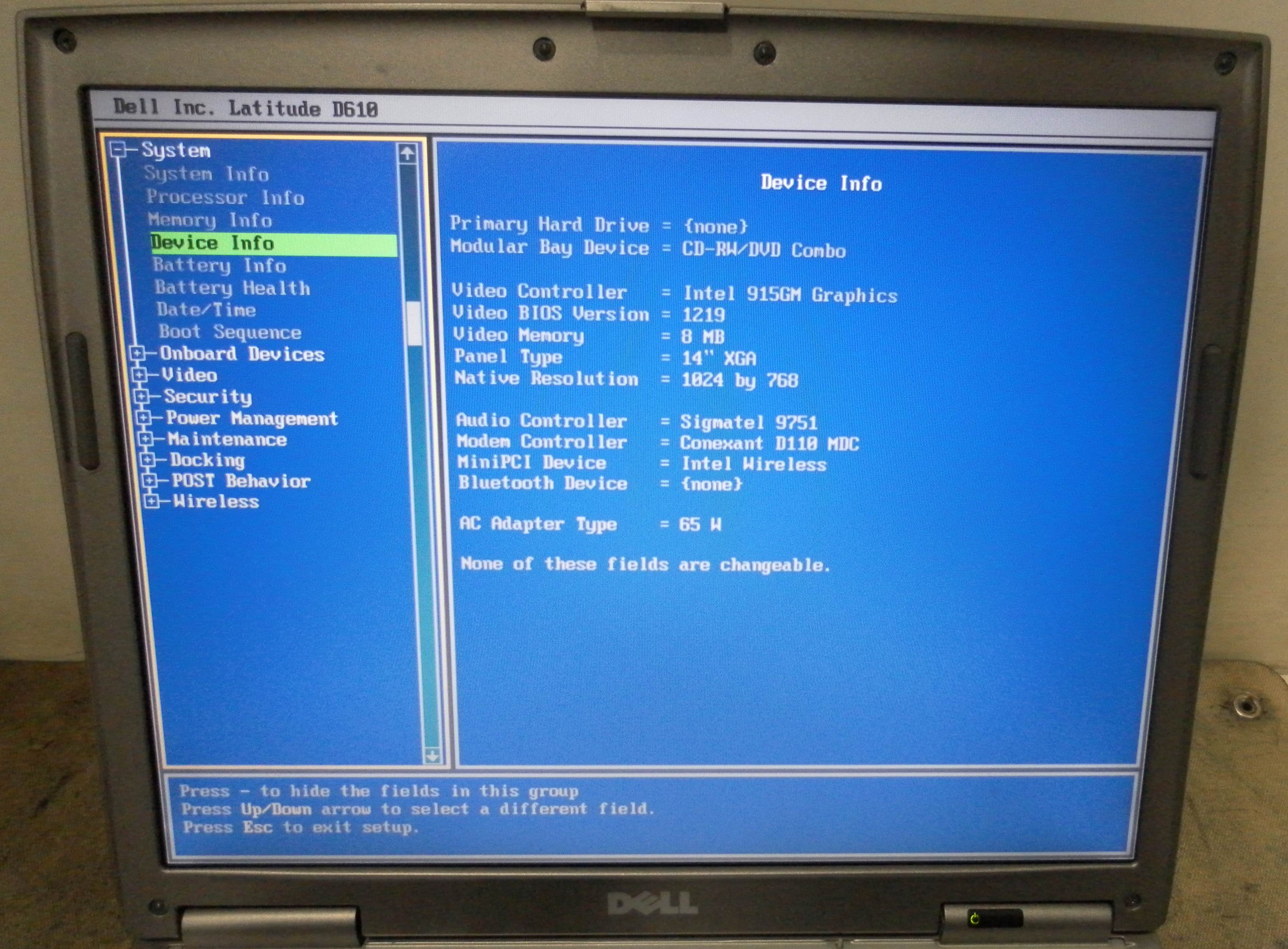
Task: Click the Device Info heading
Action: pos(821,183)
